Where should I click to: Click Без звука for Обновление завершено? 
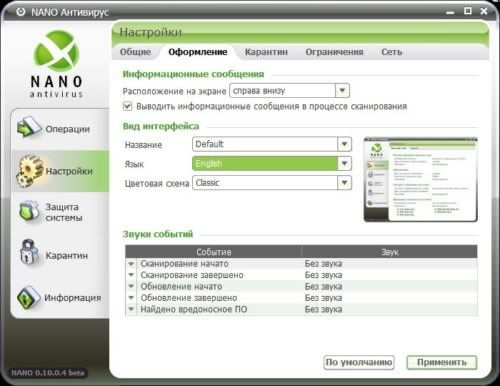[323, 298]
